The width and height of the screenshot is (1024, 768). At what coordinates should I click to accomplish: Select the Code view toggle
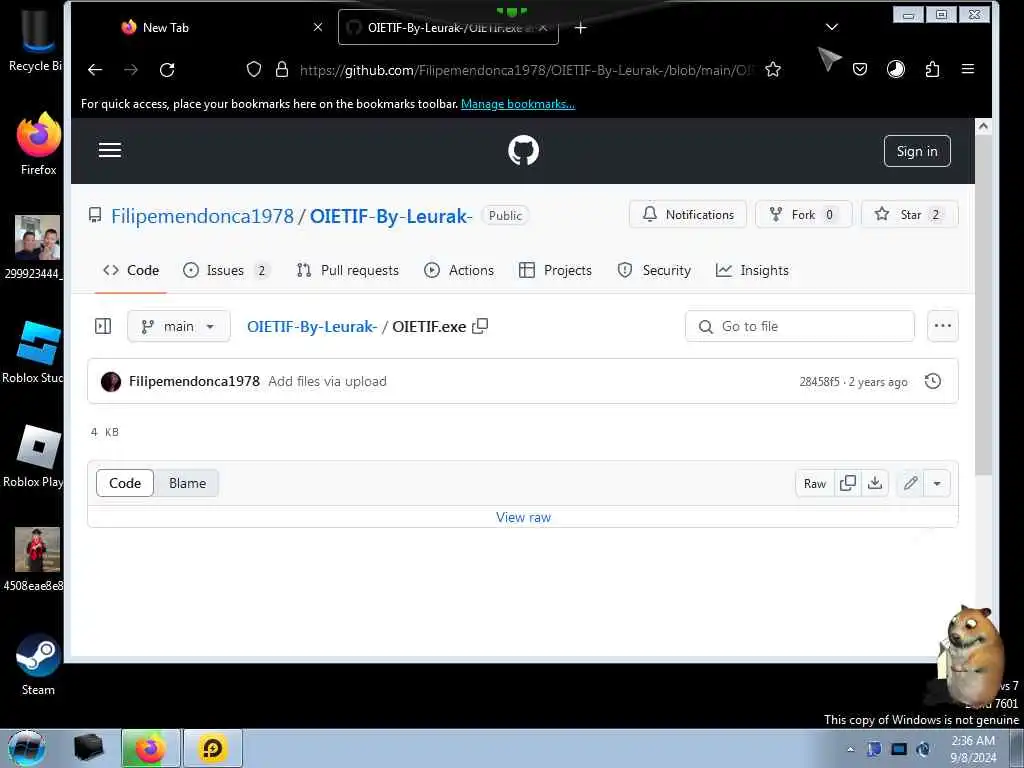click(125, 483)
